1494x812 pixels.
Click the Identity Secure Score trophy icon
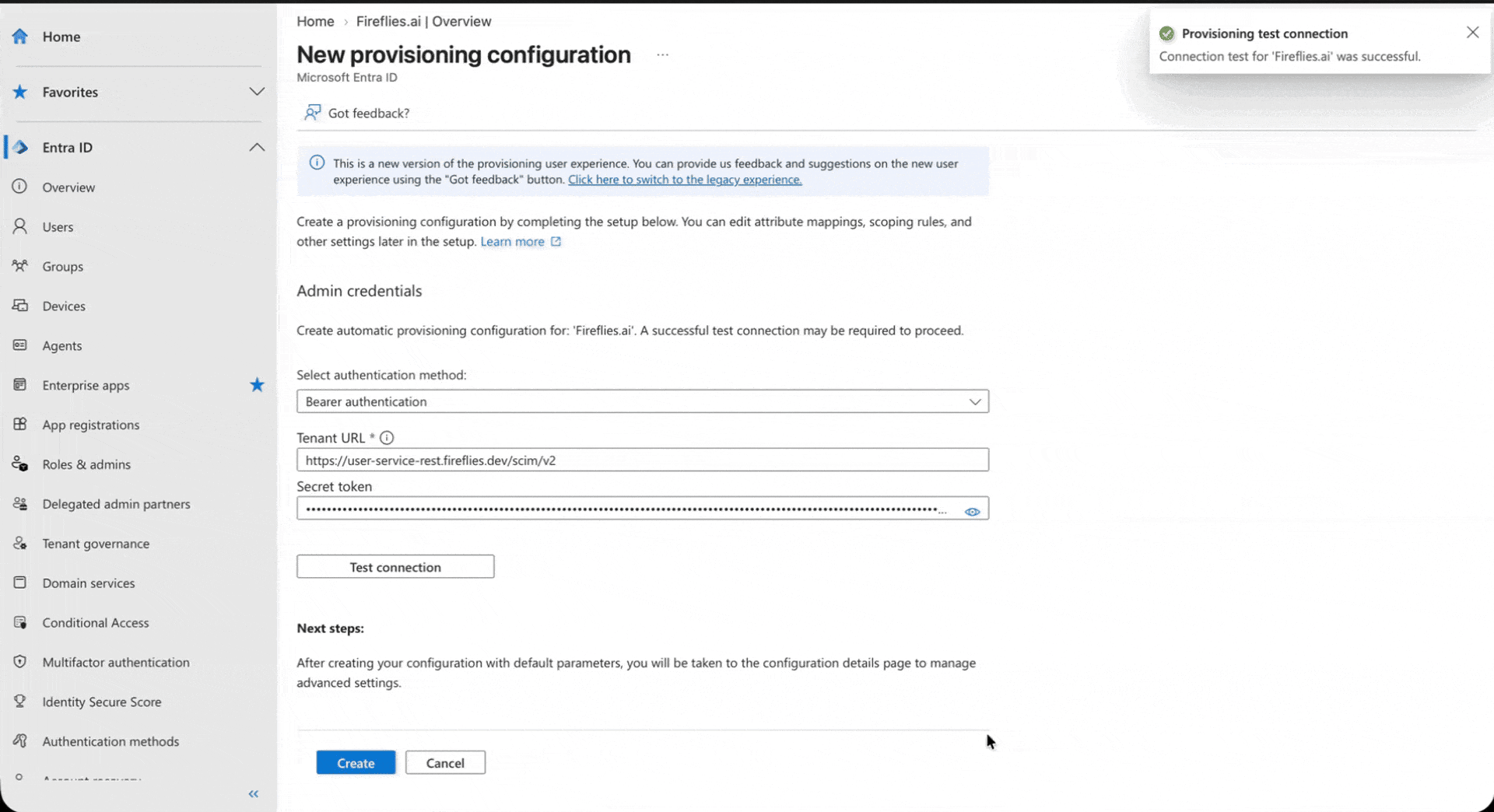(20, 702)
